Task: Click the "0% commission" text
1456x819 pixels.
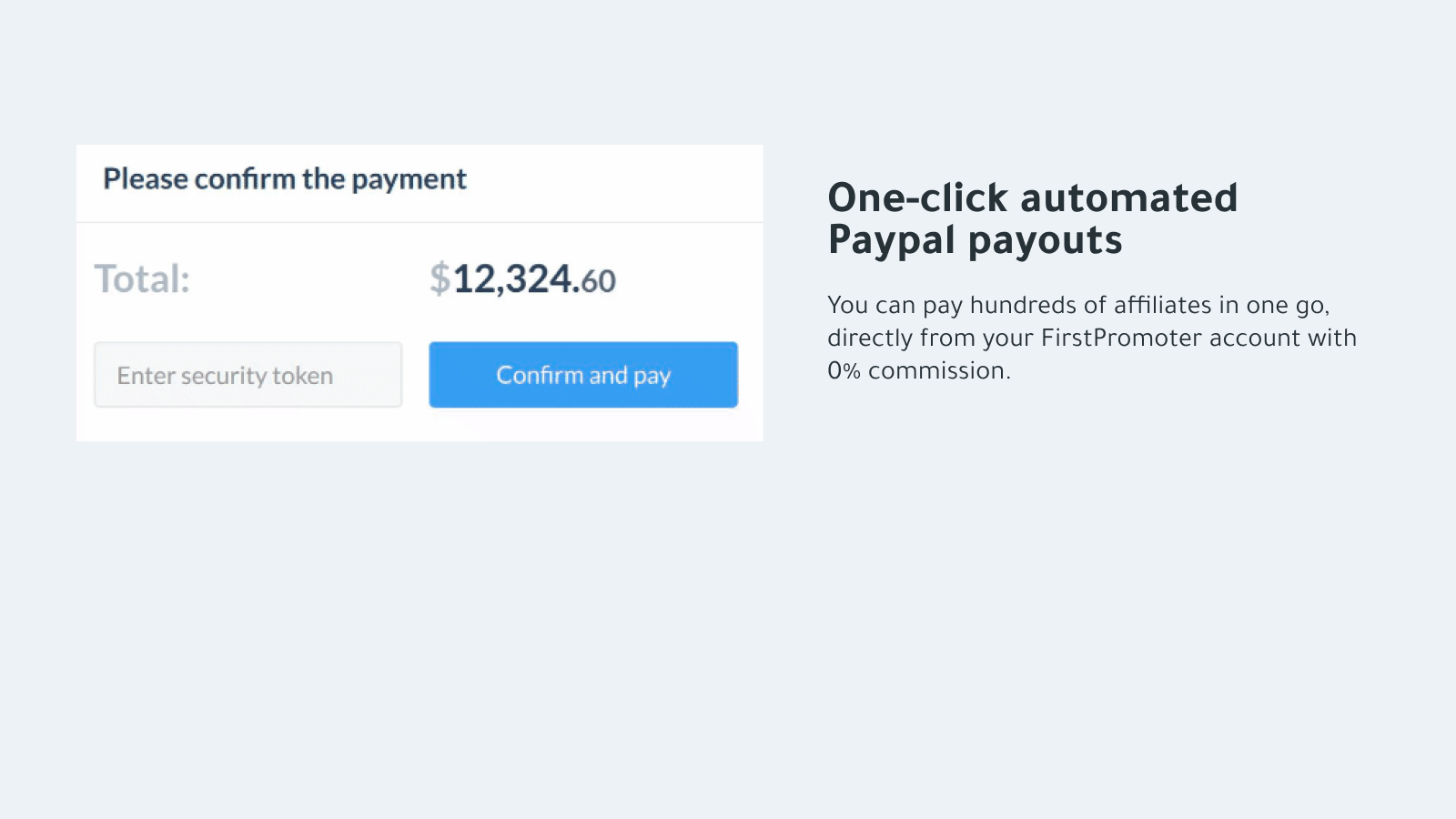Action: [917, 370]
